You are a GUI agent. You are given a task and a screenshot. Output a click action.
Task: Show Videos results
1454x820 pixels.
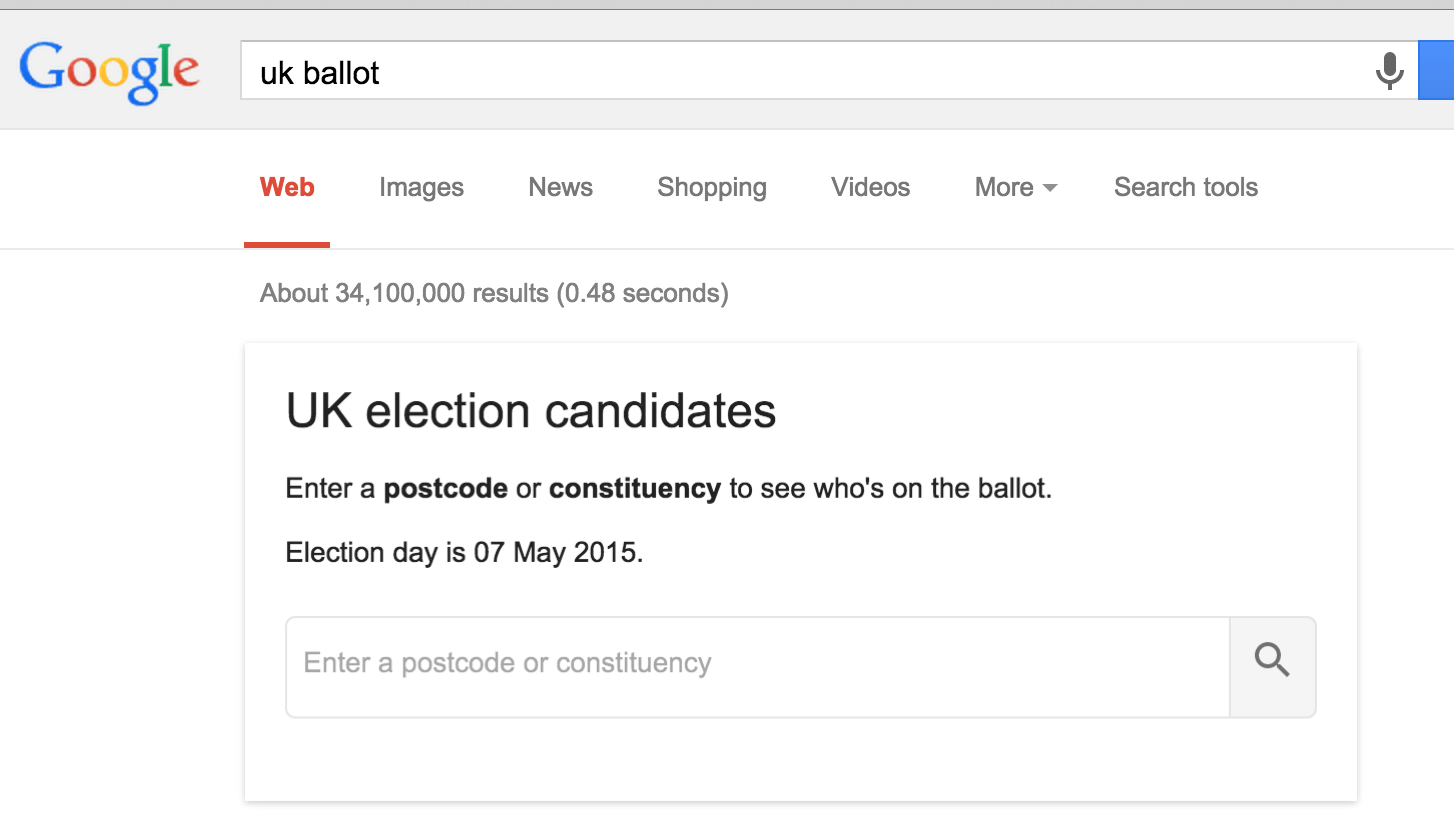click(x=870, y=188)
